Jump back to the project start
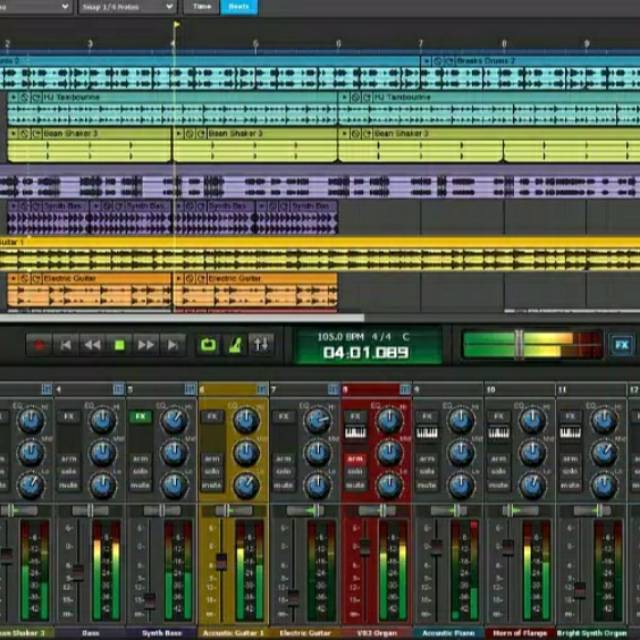This screenshot has height=640, width=640. point(66,345)
